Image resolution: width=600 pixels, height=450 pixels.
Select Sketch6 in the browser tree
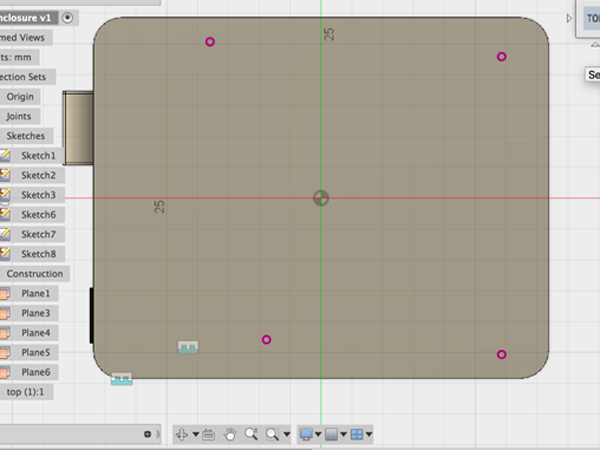click(x=38, y=215)
